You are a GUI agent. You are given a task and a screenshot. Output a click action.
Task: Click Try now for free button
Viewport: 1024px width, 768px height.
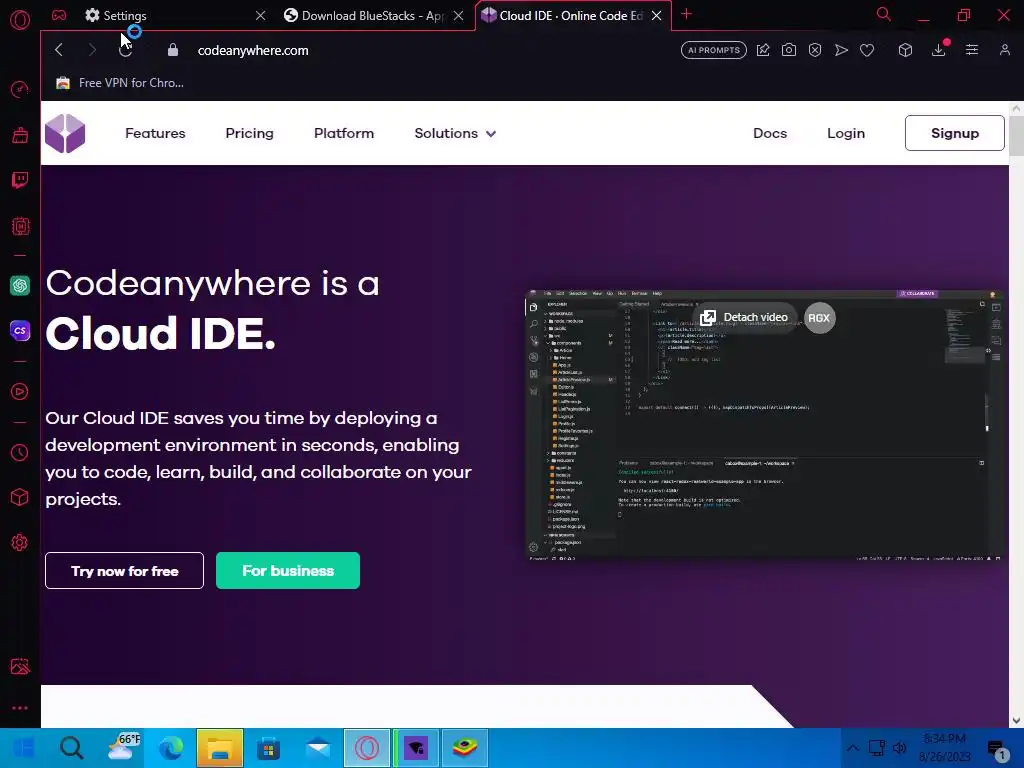[x=125, y=571]
